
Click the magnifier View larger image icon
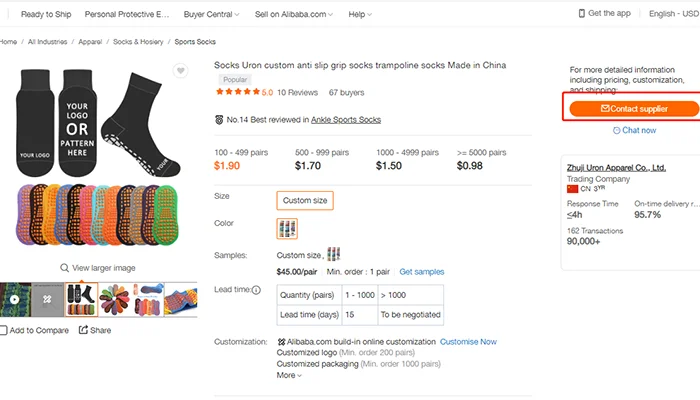point(65,268)
